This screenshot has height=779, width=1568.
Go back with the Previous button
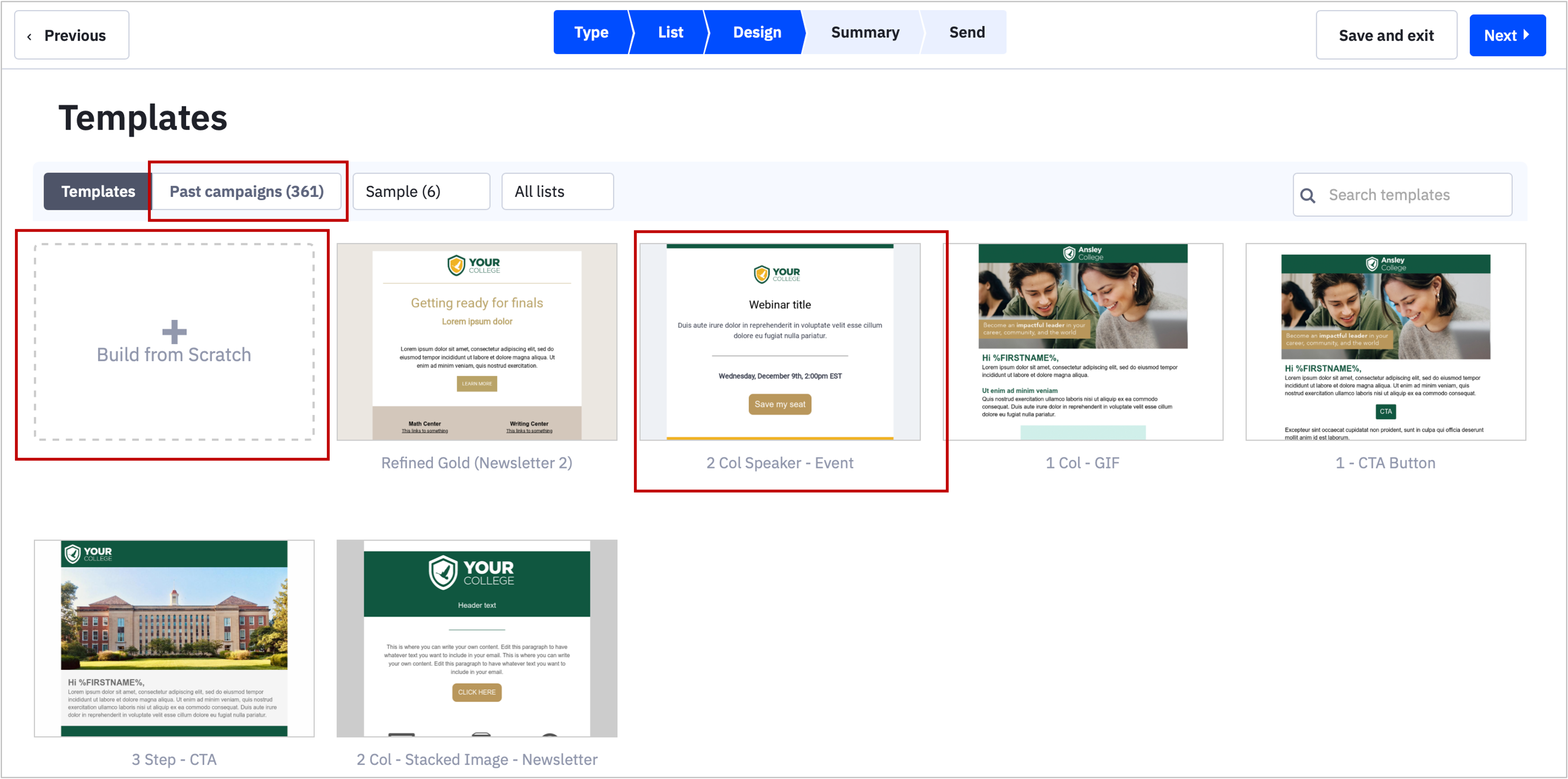[x=72, y=35]
